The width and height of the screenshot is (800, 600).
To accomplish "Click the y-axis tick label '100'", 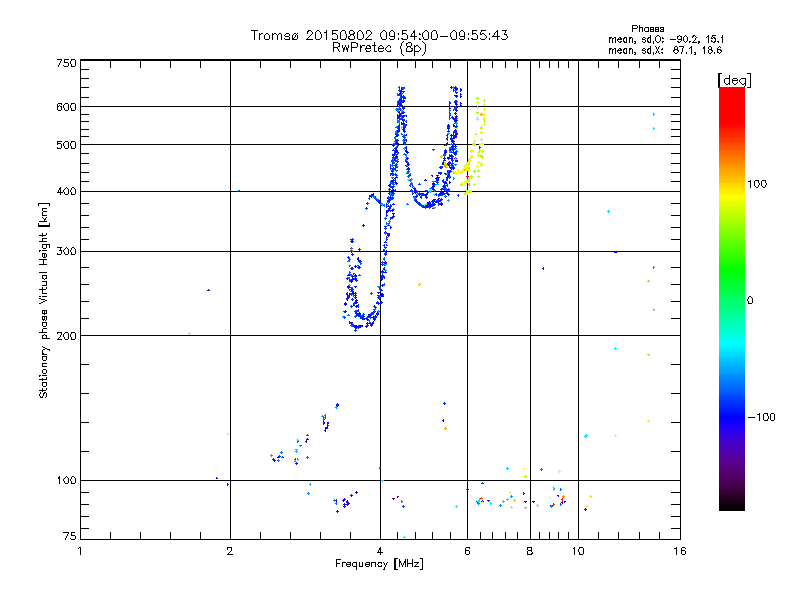I will point(66,480).
